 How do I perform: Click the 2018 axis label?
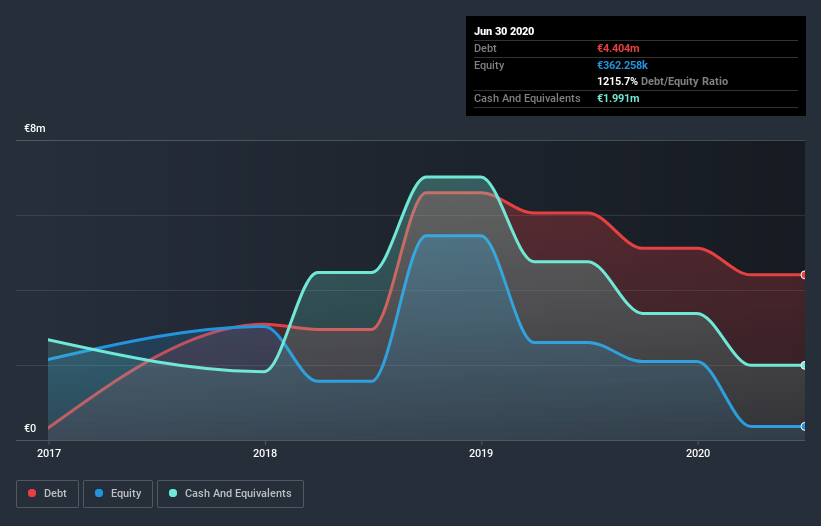[265, 453]
